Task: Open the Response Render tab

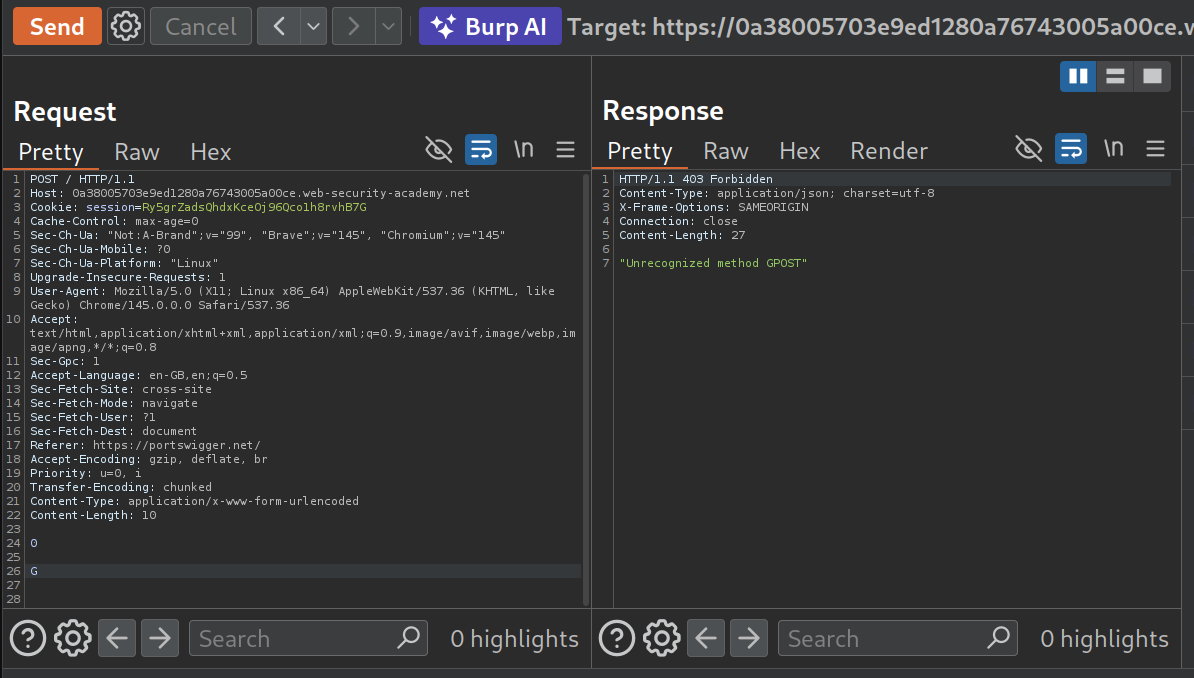Action: (x=888, y=151)
